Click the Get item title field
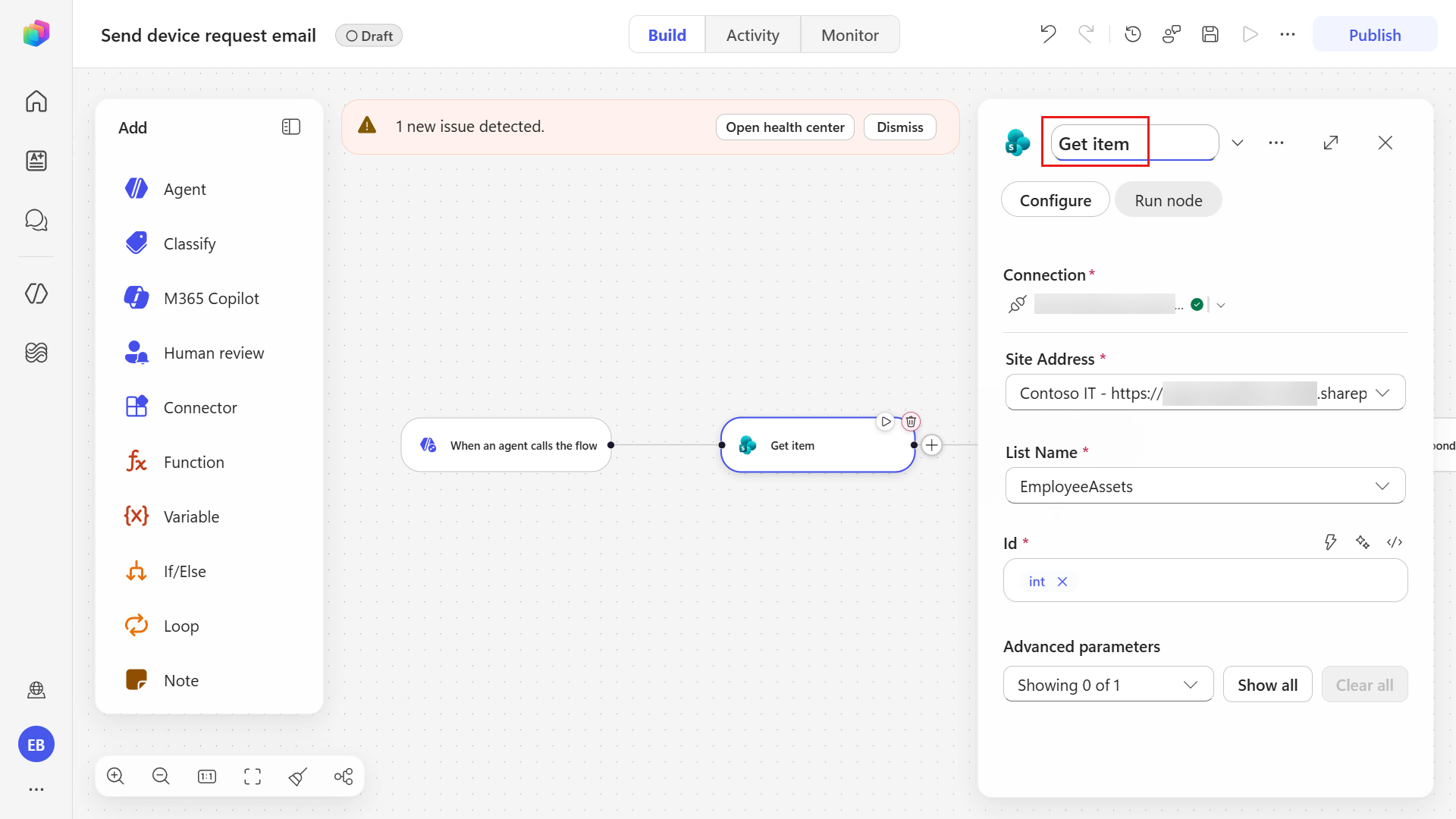 [1134, 143]
